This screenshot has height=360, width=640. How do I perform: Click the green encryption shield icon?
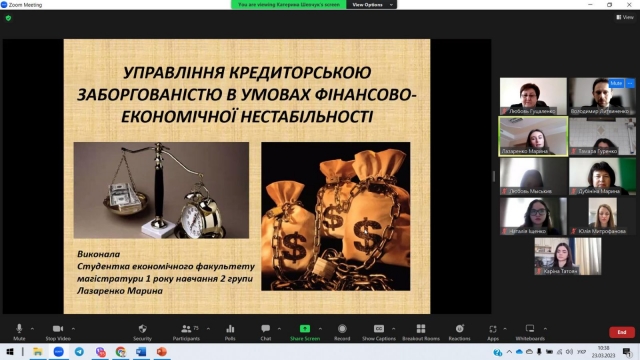pyautogui.click(x=9, y=18)
